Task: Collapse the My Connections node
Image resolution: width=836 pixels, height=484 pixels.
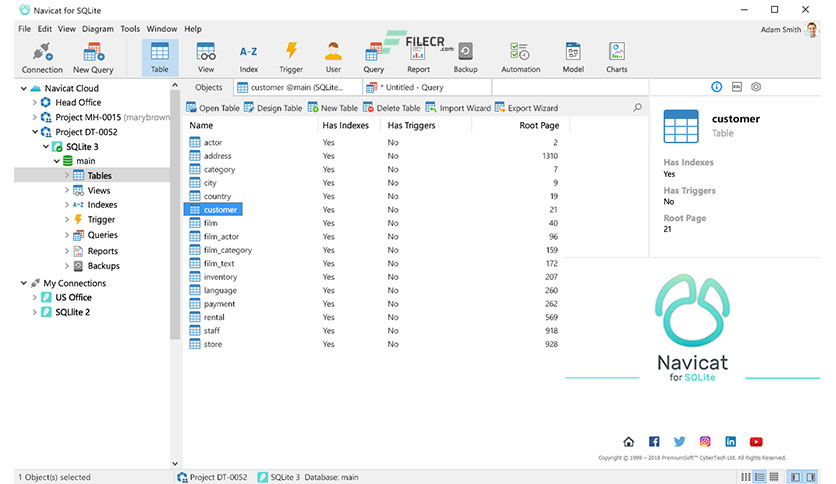Action: coord(23,283)
